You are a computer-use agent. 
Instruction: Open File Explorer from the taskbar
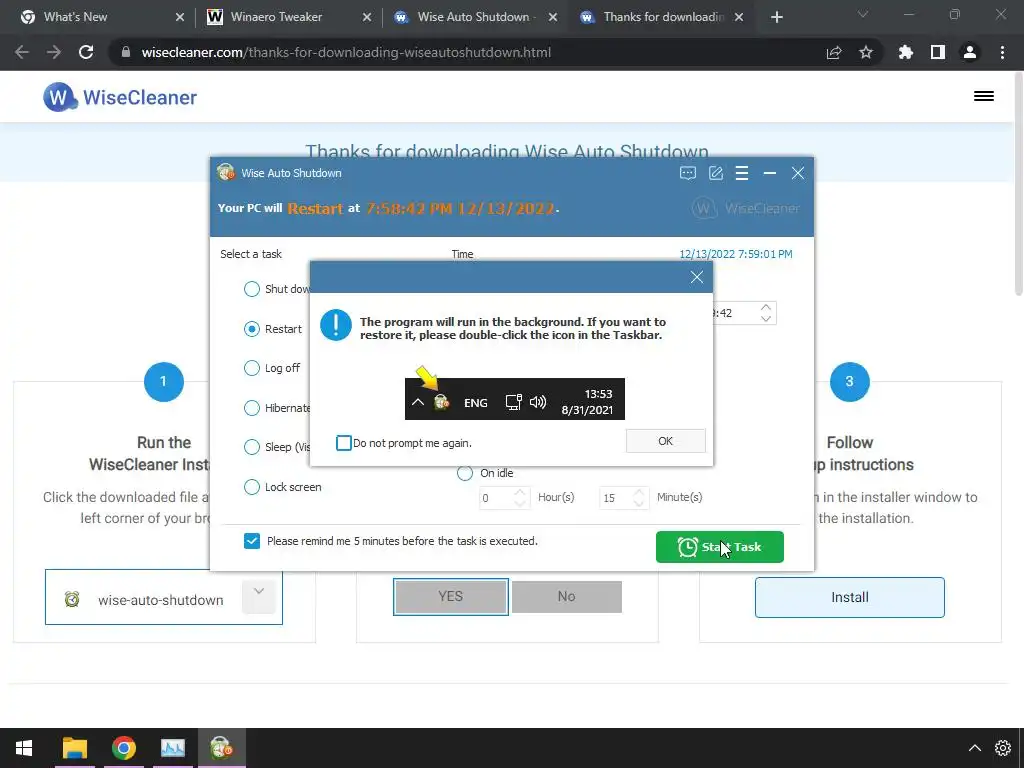[x=74, y=748]
